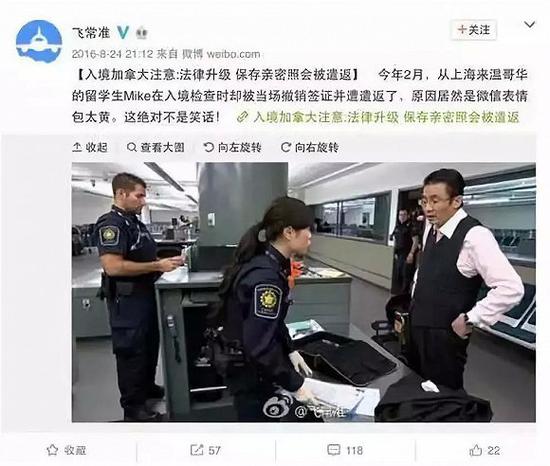The image size is (550, 466).
Task: Like the post with thumbs-up 22
Action: 485,450
